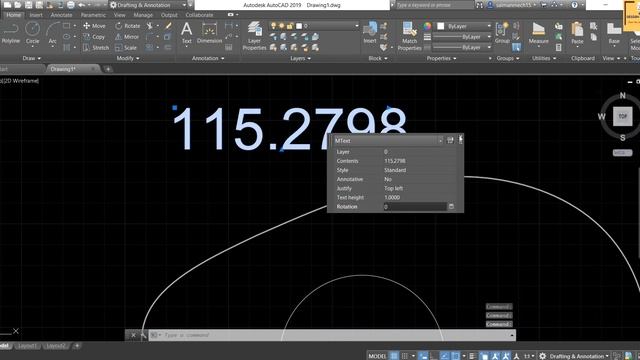Select the Circle draw tool
This screenshot has height=360, width=640.
[33, 33]
